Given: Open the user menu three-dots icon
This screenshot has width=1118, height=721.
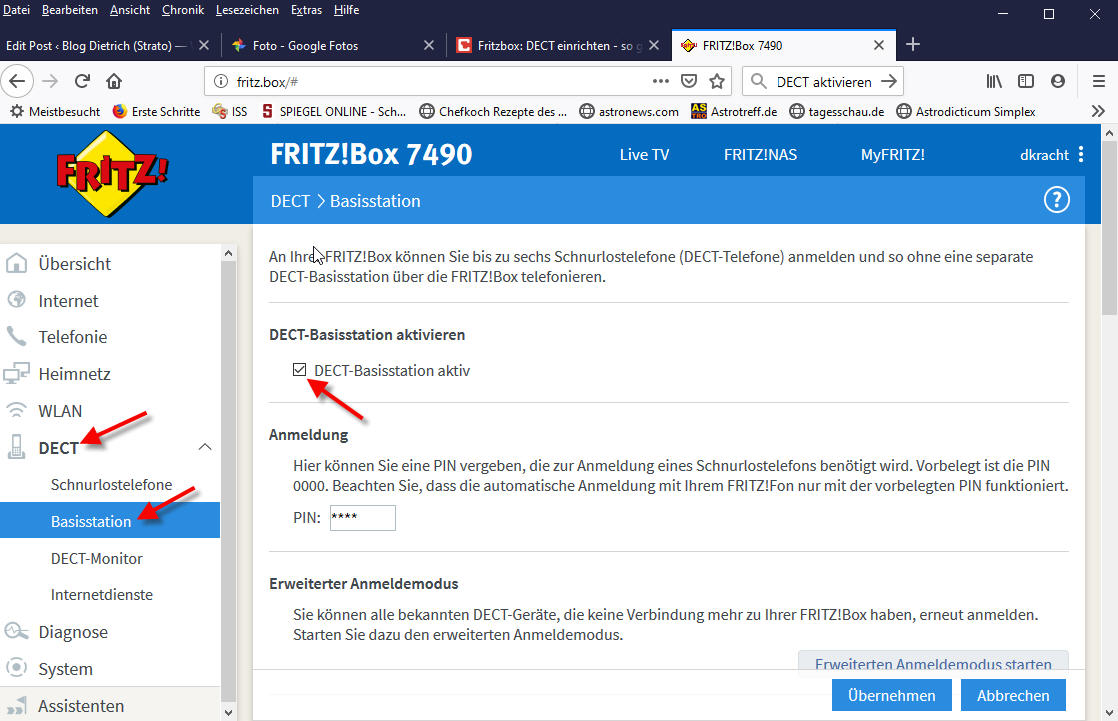Looking at the screenshot, I should point(1080,155).
